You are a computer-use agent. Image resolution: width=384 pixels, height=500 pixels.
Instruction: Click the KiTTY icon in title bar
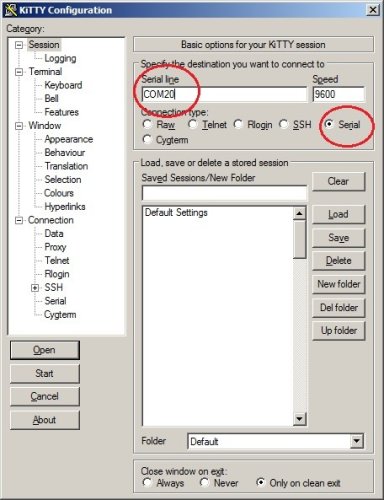[10, 10]
